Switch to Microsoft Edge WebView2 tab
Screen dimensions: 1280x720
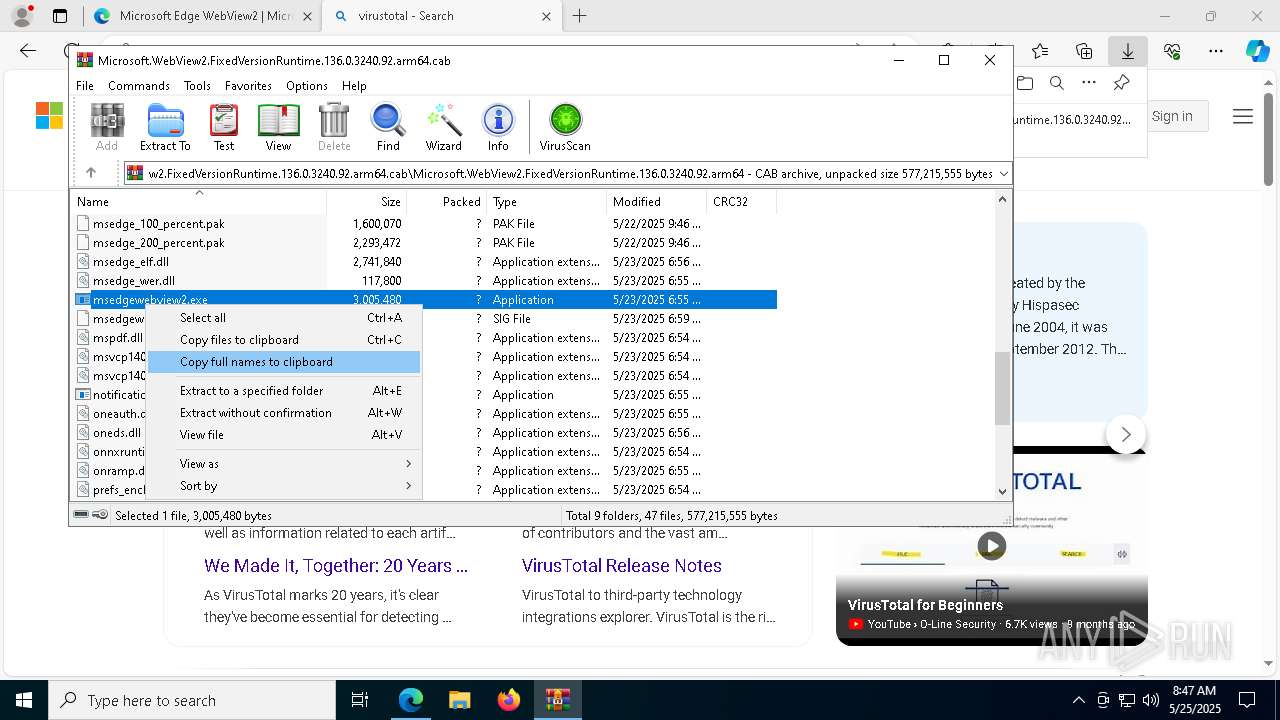coord(203,16)
